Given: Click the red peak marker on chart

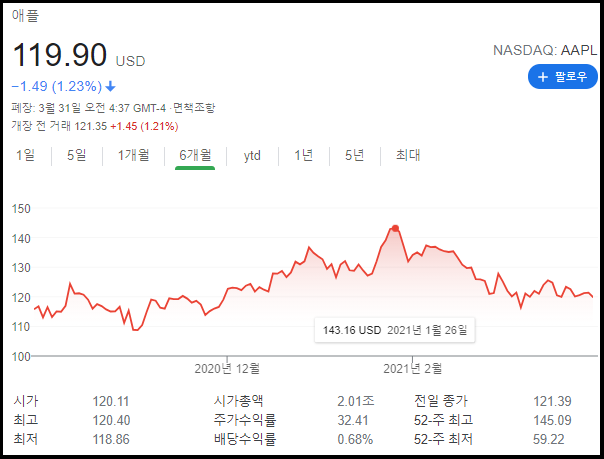Looking at the screenshot, I should (x=395, y=228).
